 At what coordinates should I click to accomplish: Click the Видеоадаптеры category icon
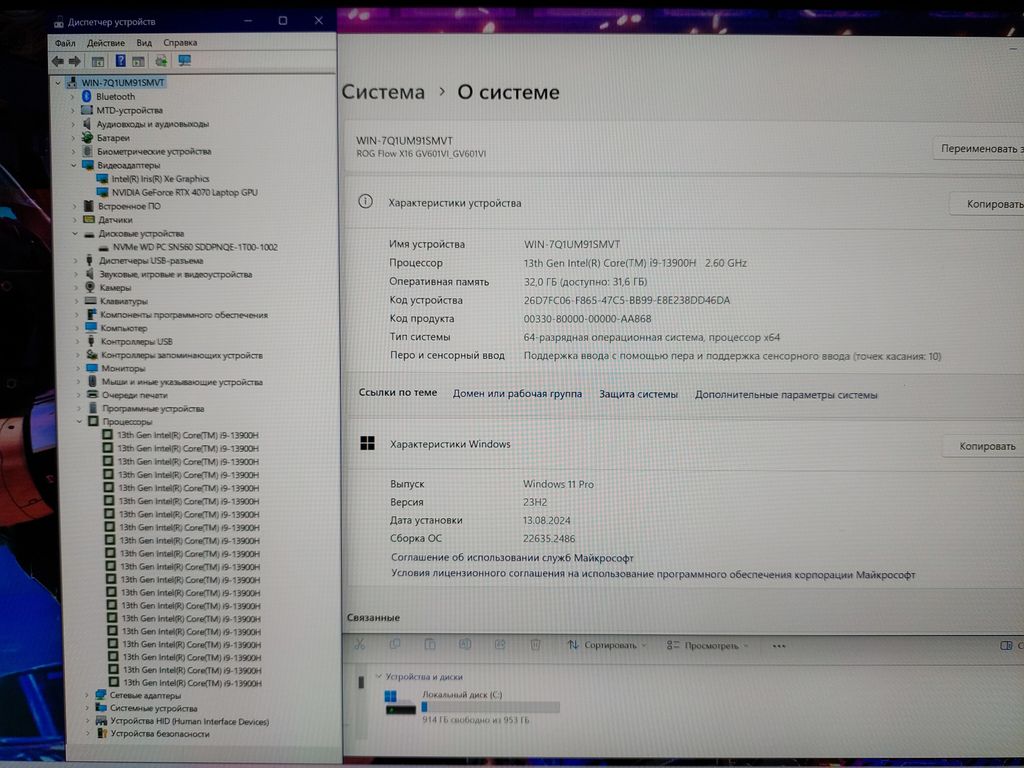pos(88,165)
